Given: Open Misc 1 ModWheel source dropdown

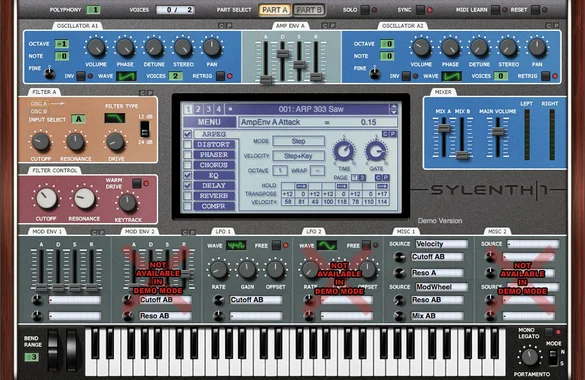Looking at the screenshot, I should [441, 287].
